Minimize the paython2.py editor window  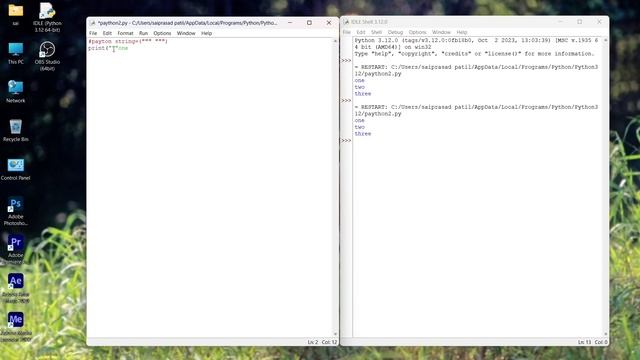(x=290, y=23)
